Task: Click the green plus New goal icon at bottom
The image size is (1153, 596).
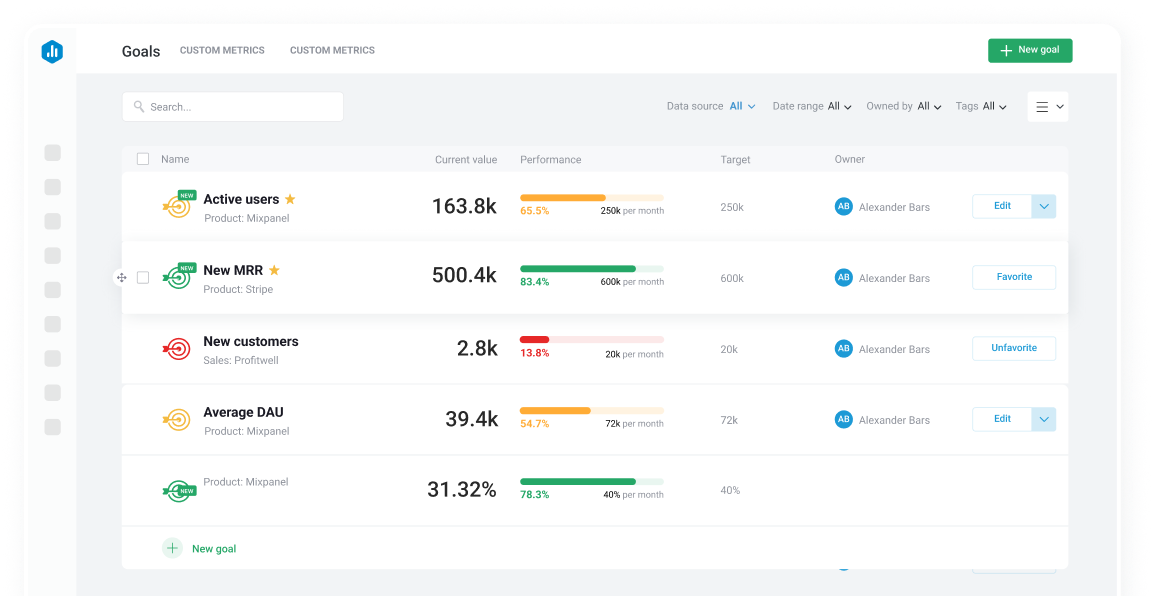Action: tap(172, 548)
